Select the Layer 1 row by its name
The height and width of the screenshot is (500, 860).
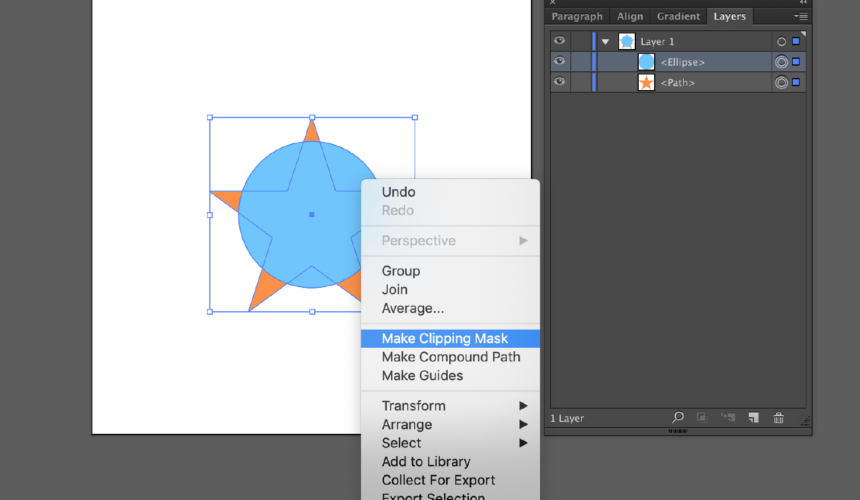[x=657, y=42]
